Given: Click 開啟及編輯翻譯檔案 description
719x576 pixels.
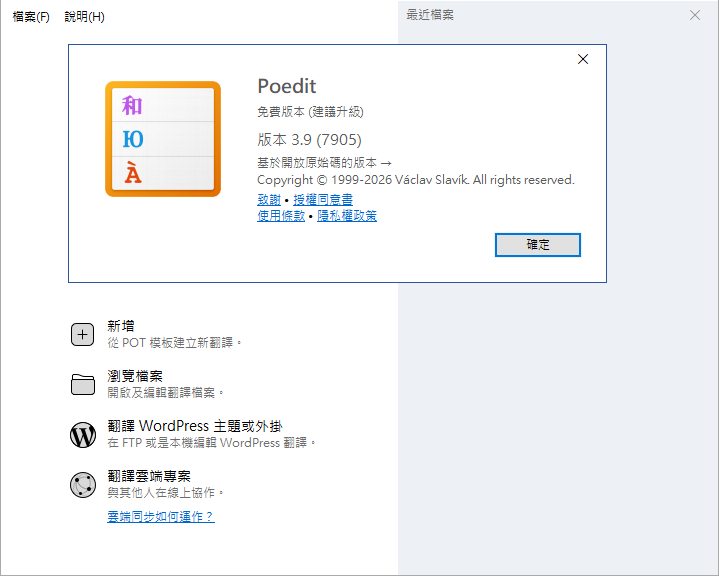Looking at the screenshot, I should pos(166,393).
